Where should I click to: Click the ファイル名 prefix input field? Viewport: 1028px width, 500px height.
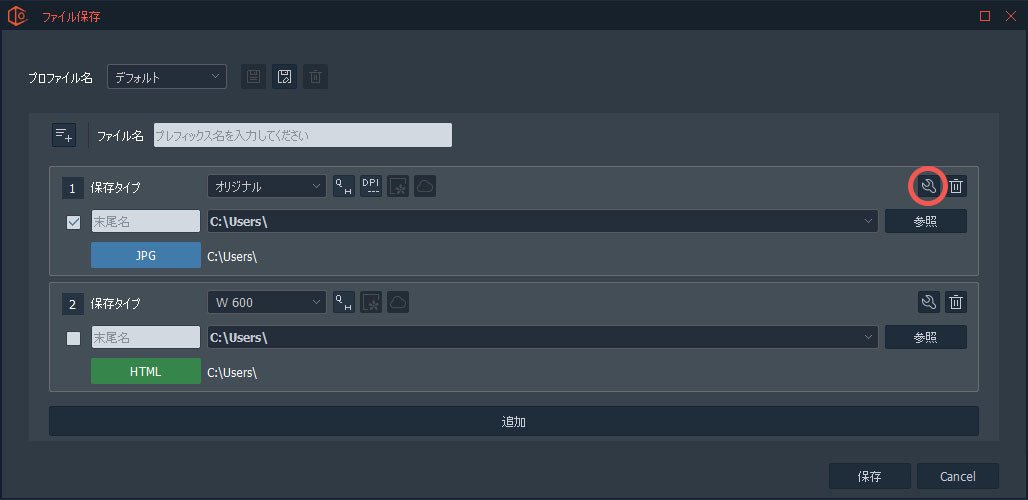point(302,135)
